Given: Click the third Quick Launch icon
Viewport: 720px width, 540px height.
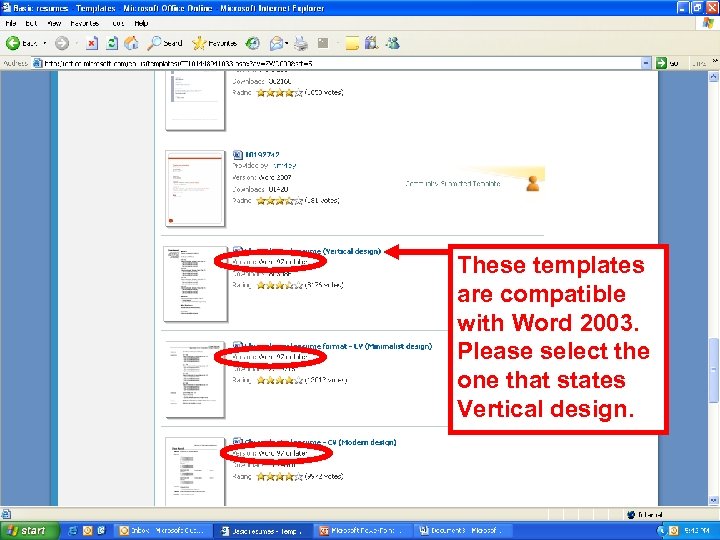Looking at the screenshot, I should [101, 531].
